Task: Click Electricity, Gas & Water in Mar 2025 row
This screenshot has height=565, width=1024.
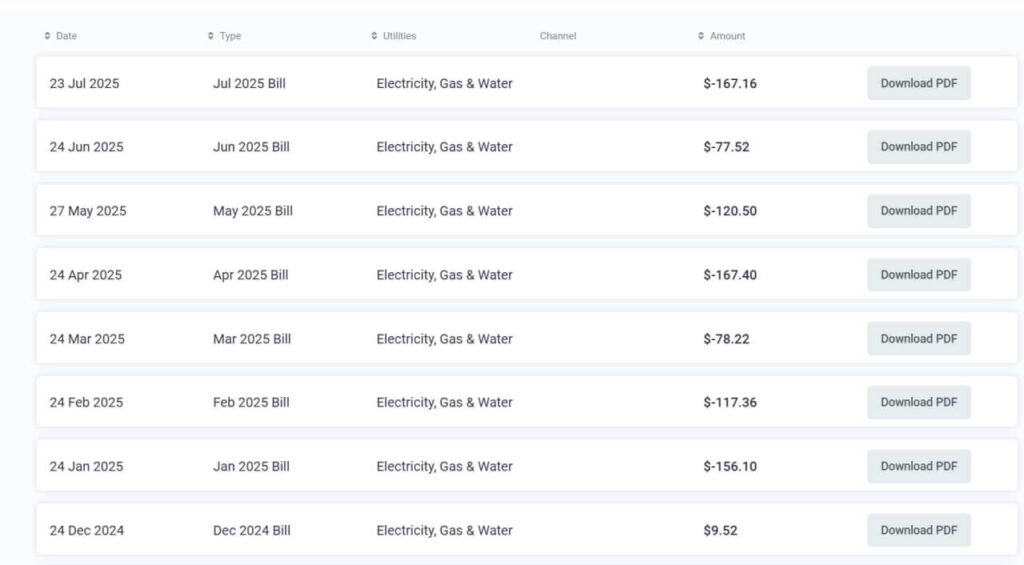Action: pyautogui.click(x=445, y=339)
